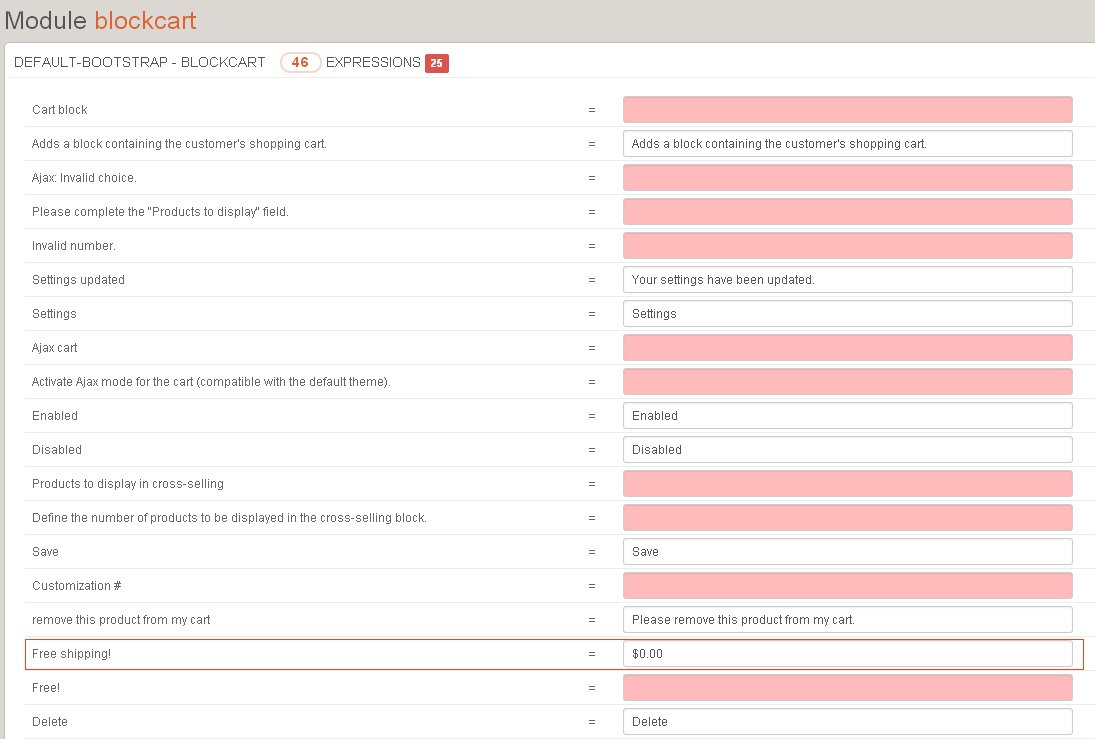Screen dimensions: 1095x739
Task: Click the empty translation field for 'Cart block'
Action: point(848,110)
